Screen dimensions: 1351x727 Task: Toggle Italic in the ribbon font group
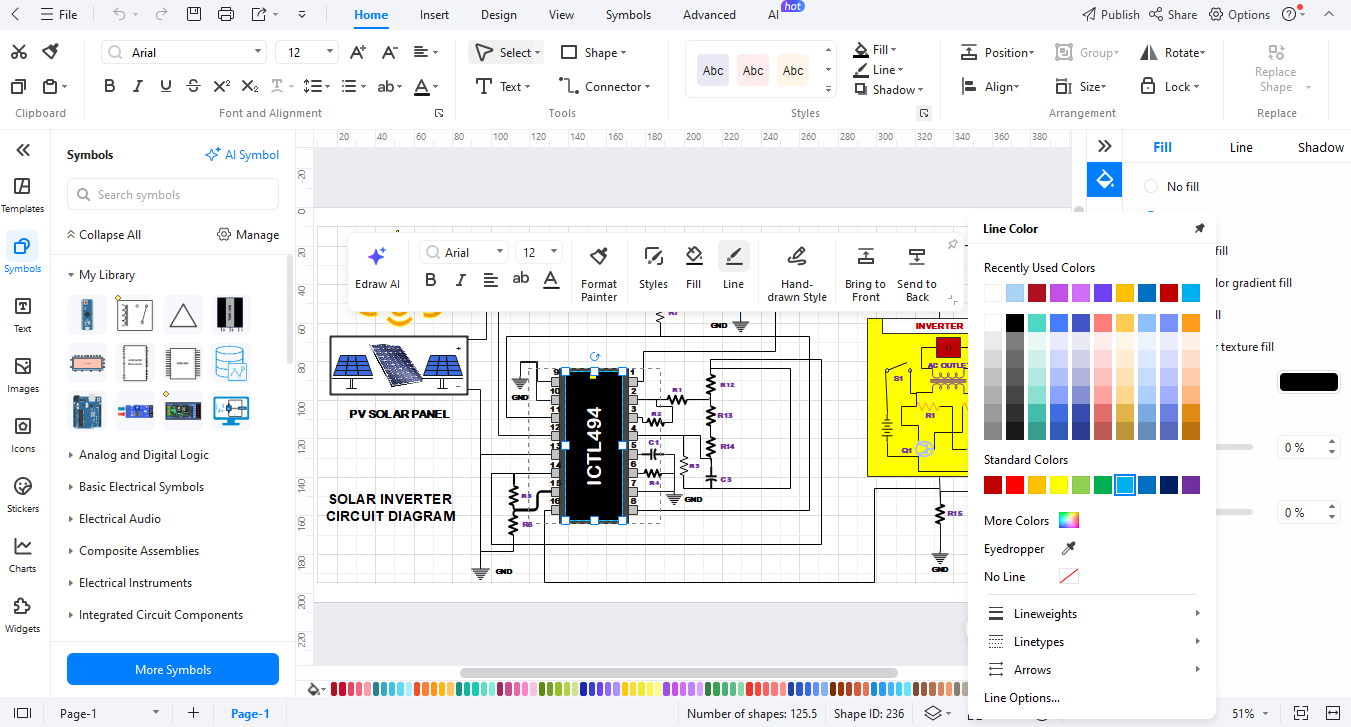tap(138, 87)
